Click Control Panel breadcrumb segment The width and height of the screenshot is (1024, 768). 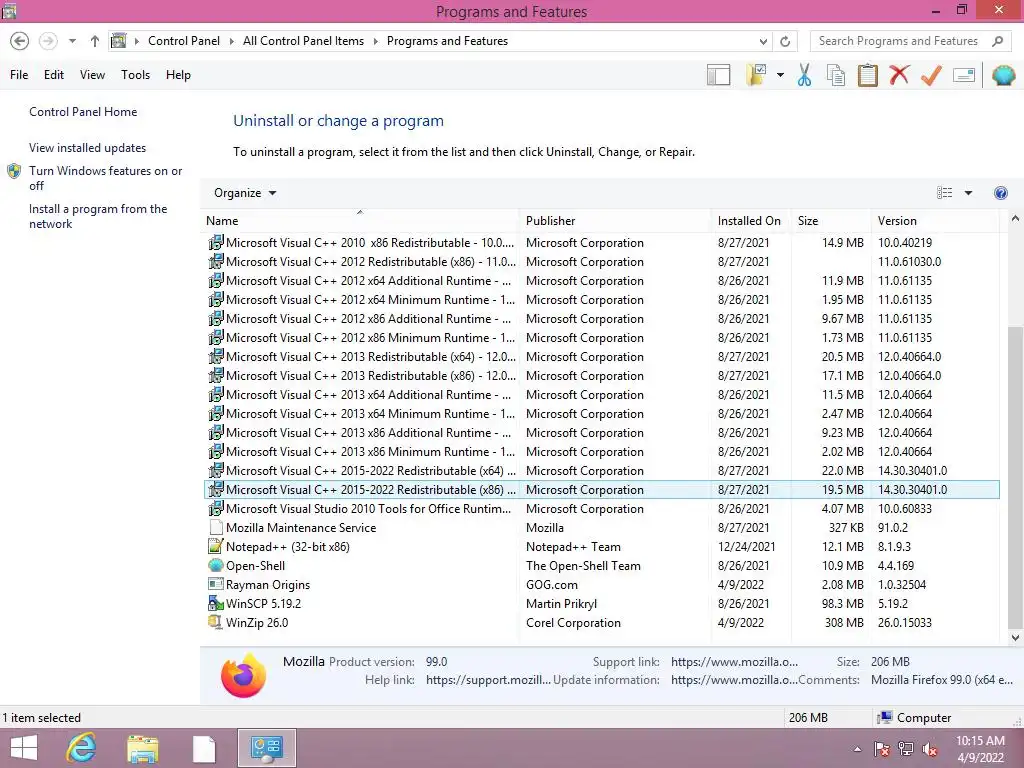pos(184,41)
